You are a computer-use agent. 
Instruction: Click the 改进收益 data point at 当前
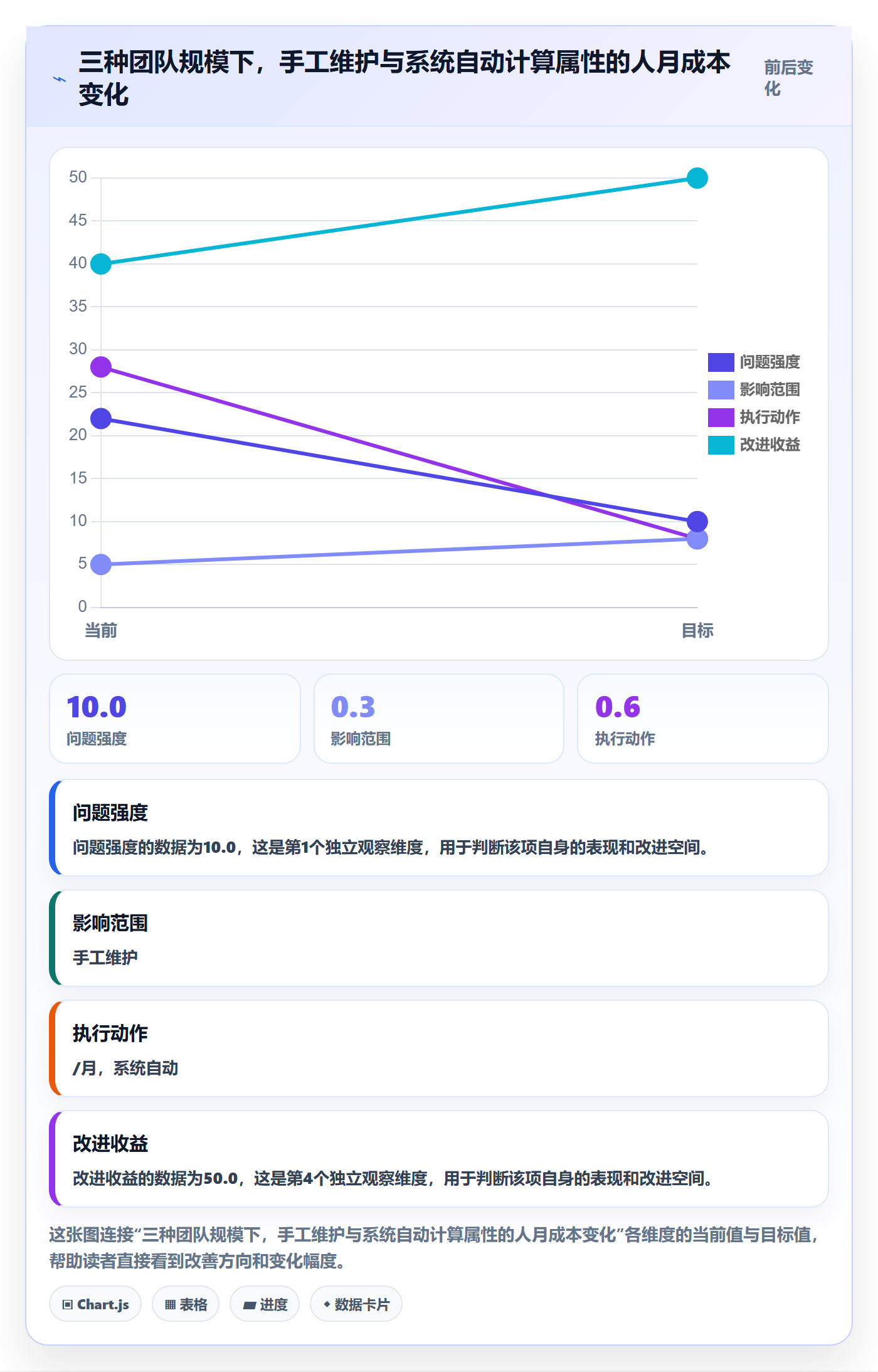point(101,264)
